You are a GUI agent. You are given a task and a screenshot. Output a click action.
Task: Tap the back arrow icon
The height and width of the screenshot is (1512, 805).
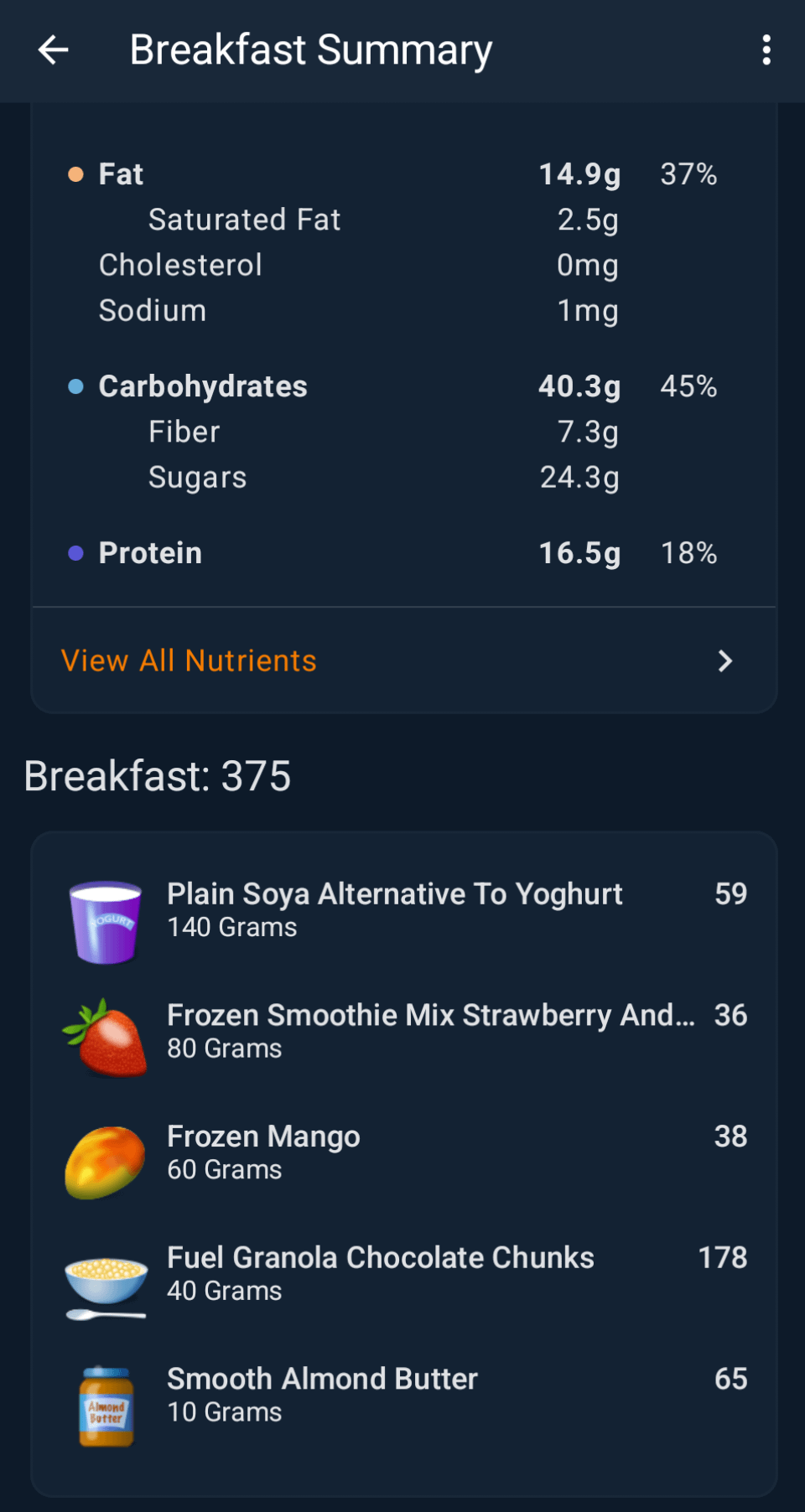pos(54,50)
